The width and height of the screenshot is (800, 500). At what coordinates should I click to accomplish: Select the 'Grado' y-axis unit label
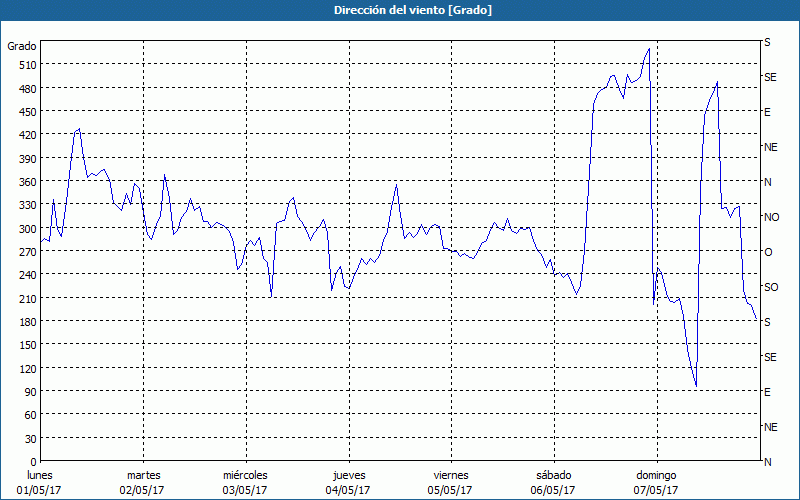22,46
